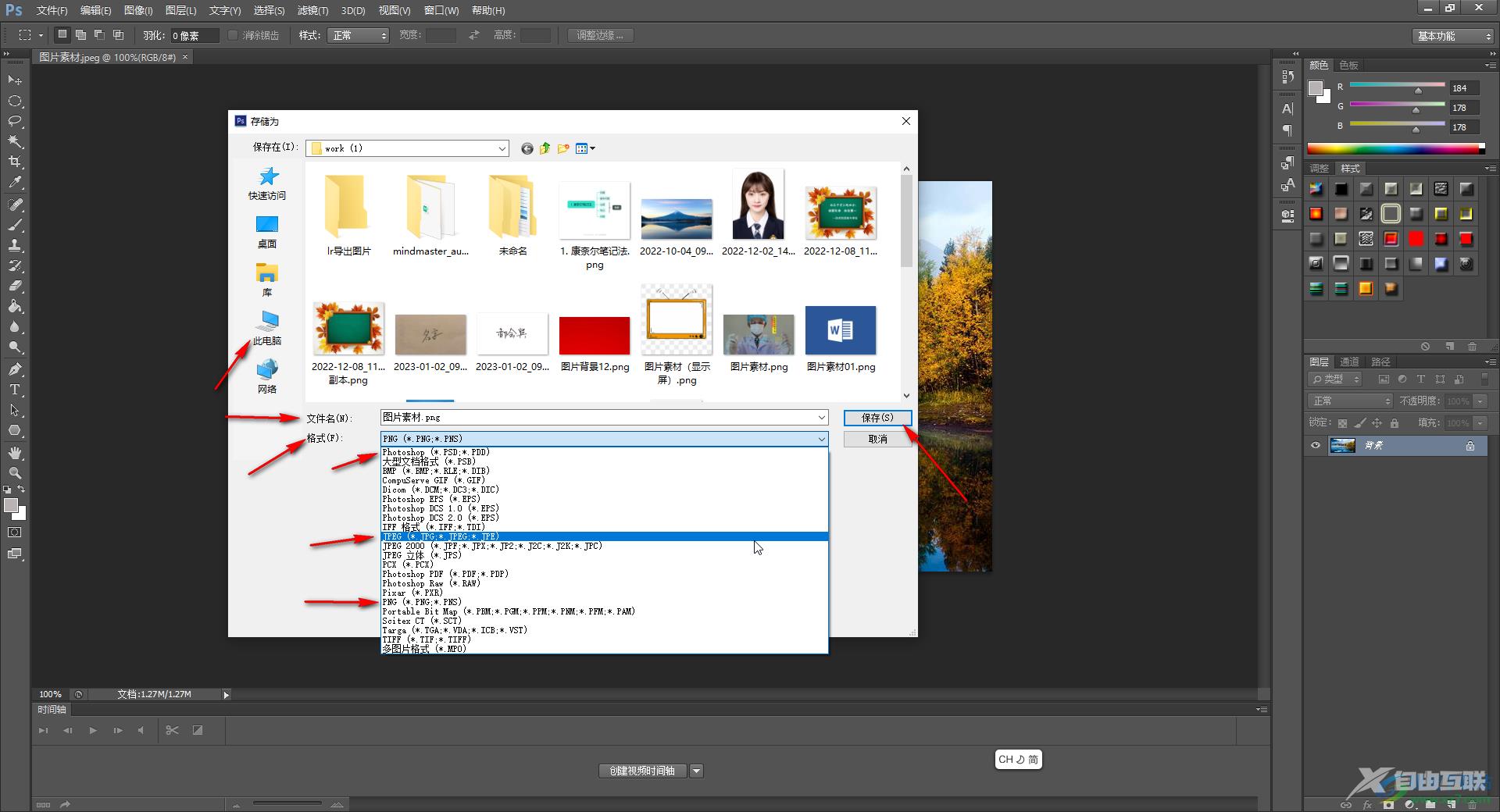This screenshot has height=812, width=1500.
Task: Toggle Quick Mask mode icon
Action: coord(15,532)
